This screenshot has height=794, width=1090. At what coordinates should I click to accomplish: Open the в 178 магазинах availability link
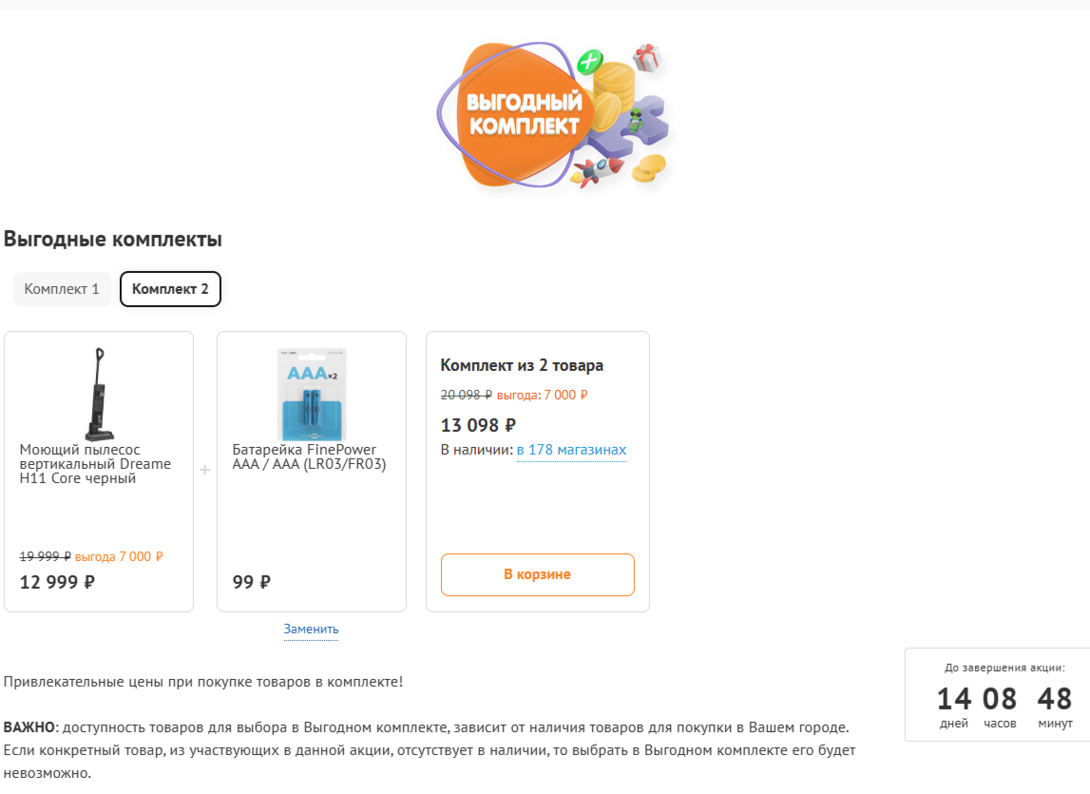pyautogui.click(x=571, y=450)
